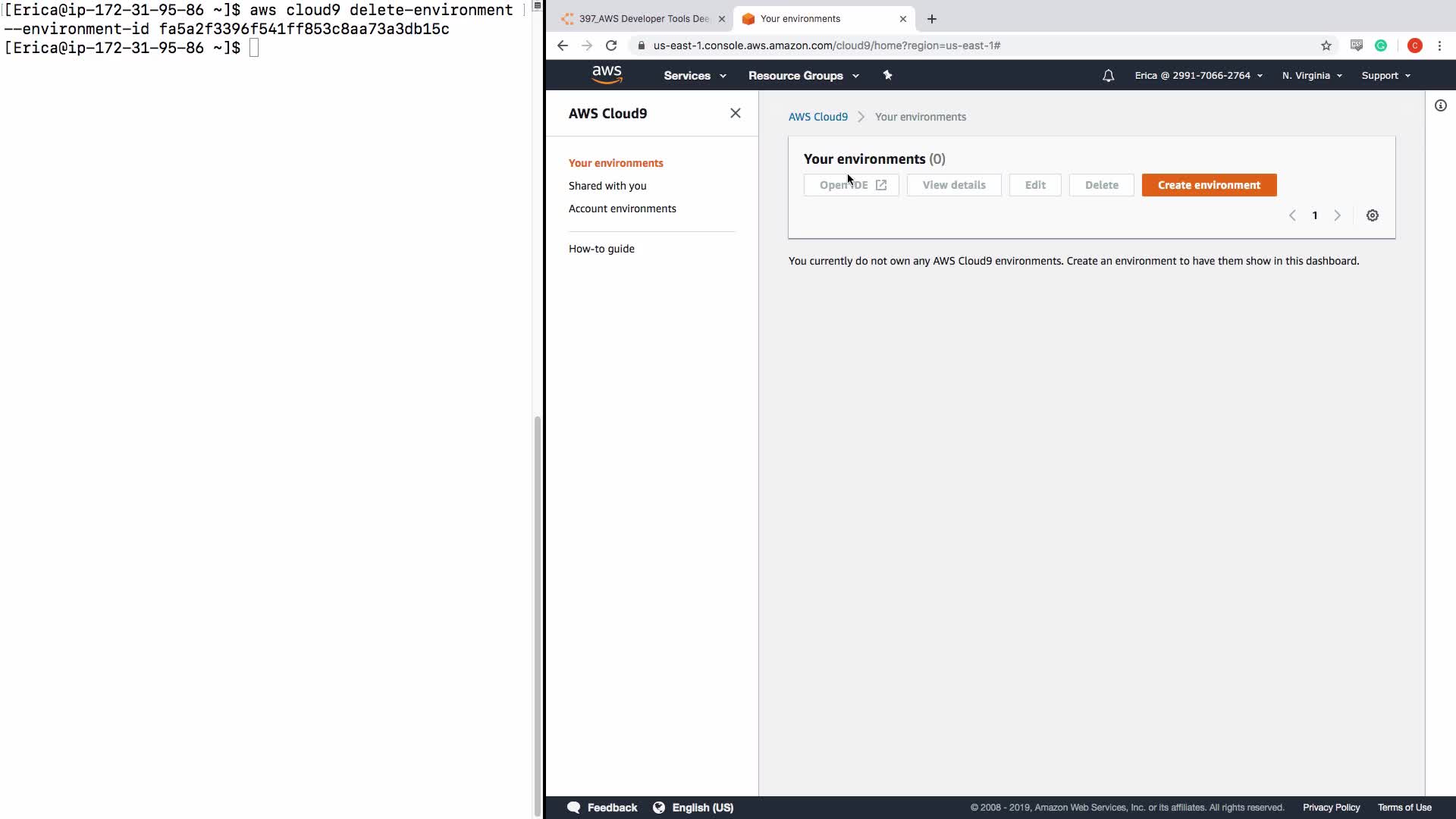Click the info panel icon at right
The width and height of the screenshot is (1456, 819).
click(1440, 105)
